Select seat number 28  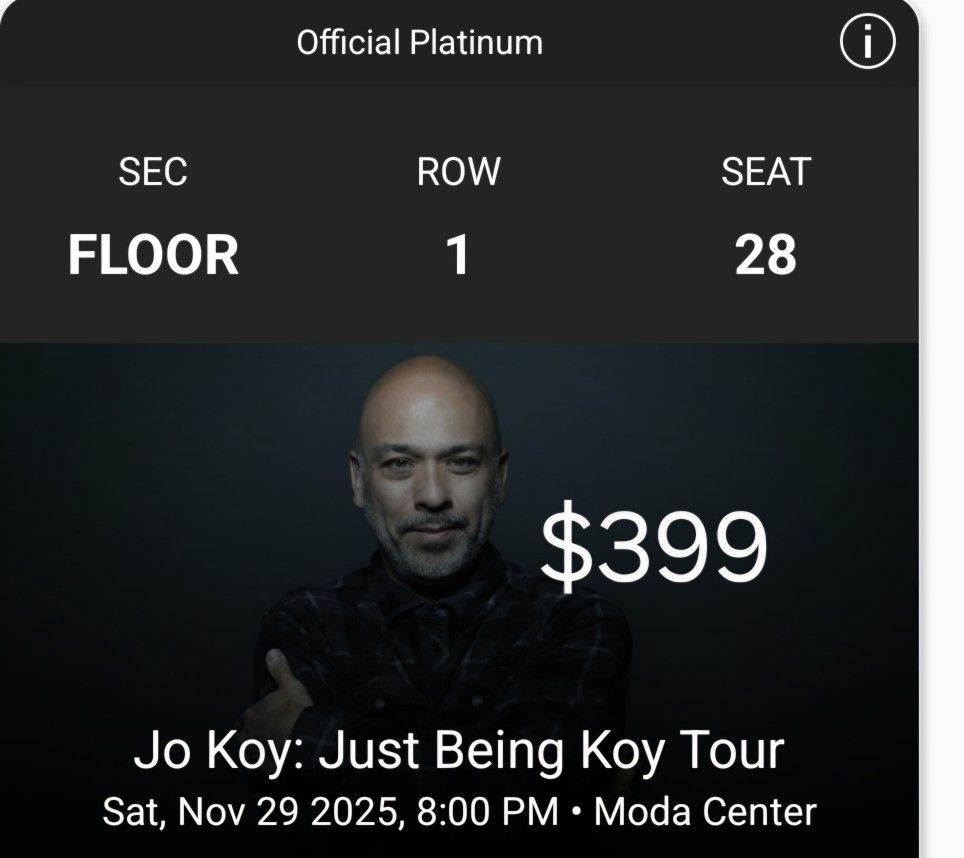(766, 255)
